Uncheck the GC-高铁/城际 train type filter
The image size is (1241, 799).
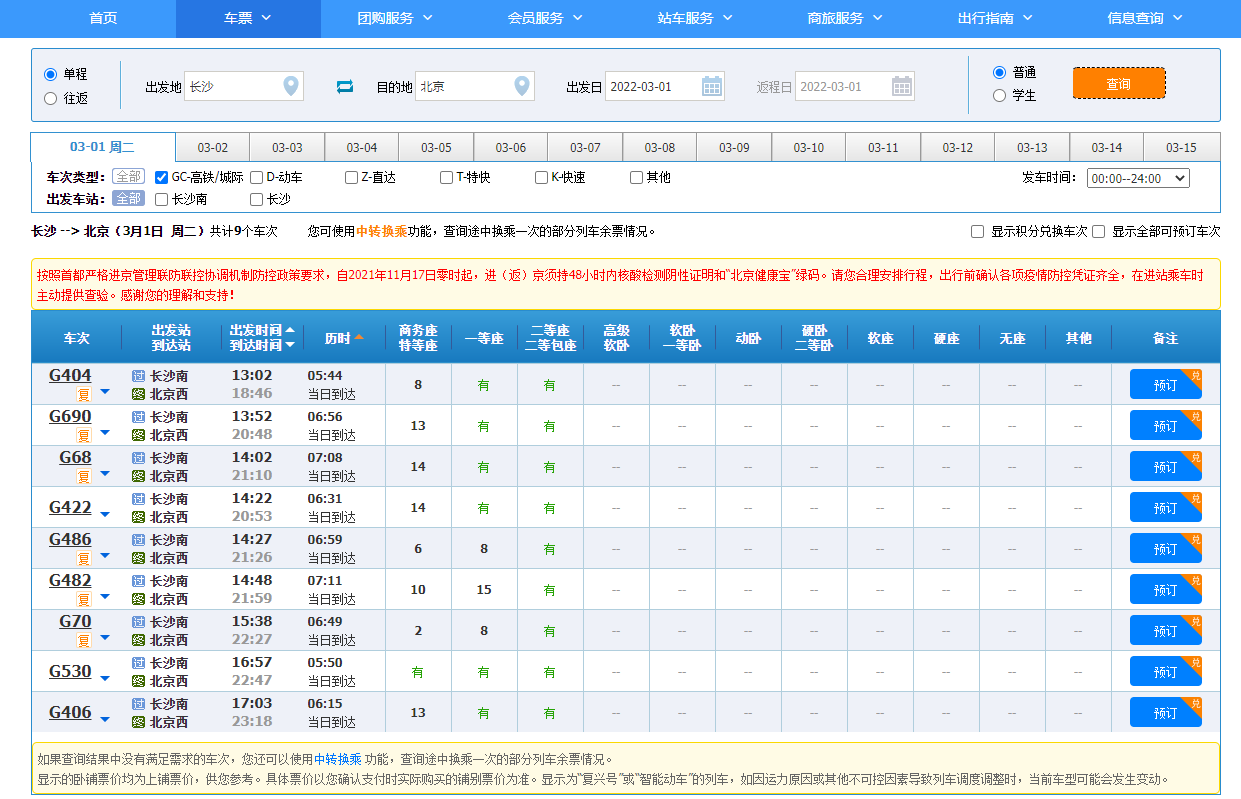(162, 177)
